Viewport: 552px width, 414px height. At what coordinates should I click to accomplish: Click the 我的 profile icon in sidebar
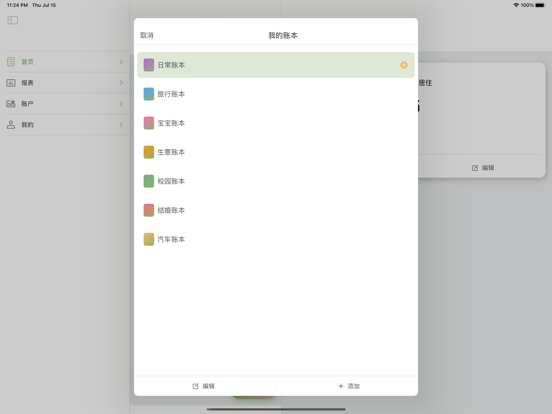point(11,125)
